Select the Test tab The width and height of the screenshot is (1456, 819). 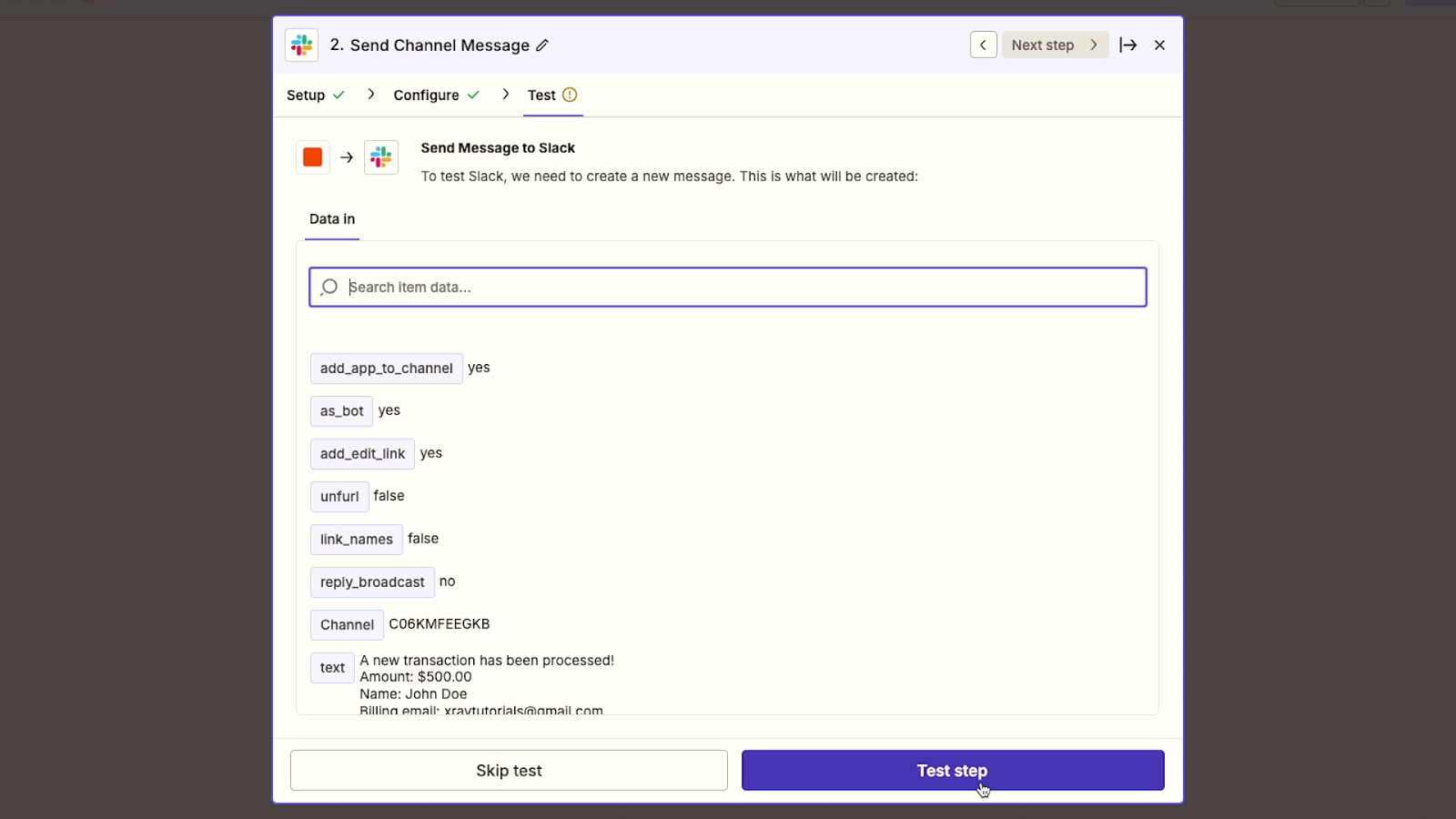pyautogui.click(x=552, y=95)
